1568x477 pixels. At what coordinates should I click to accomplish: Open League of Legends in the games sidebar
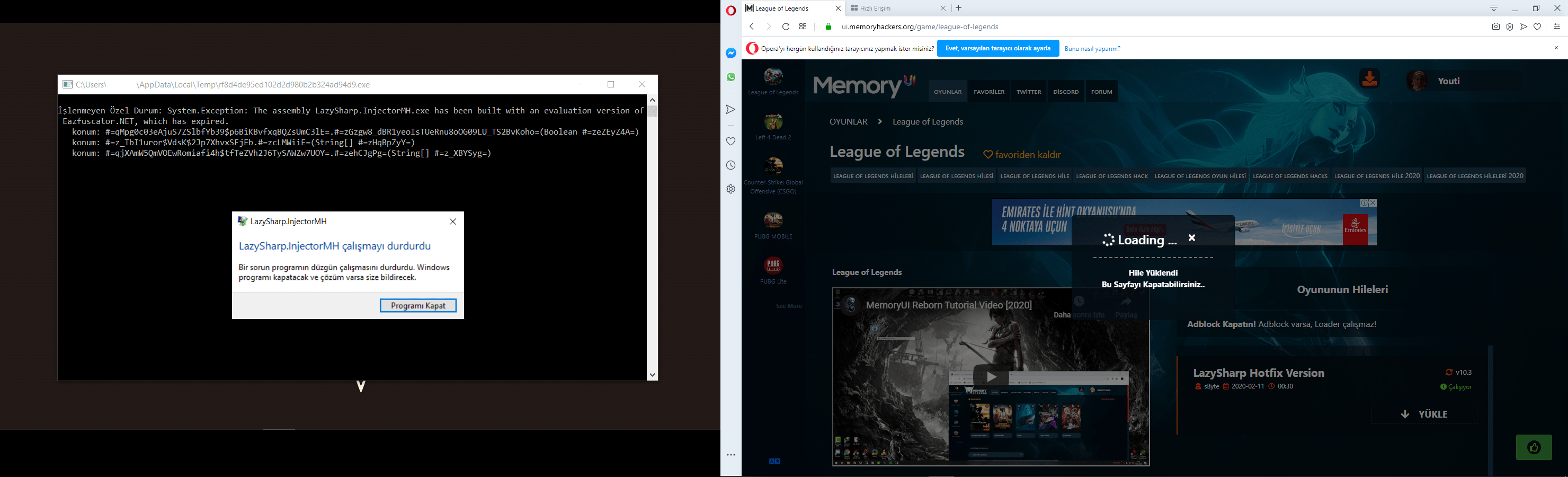[x=773, y=82]
